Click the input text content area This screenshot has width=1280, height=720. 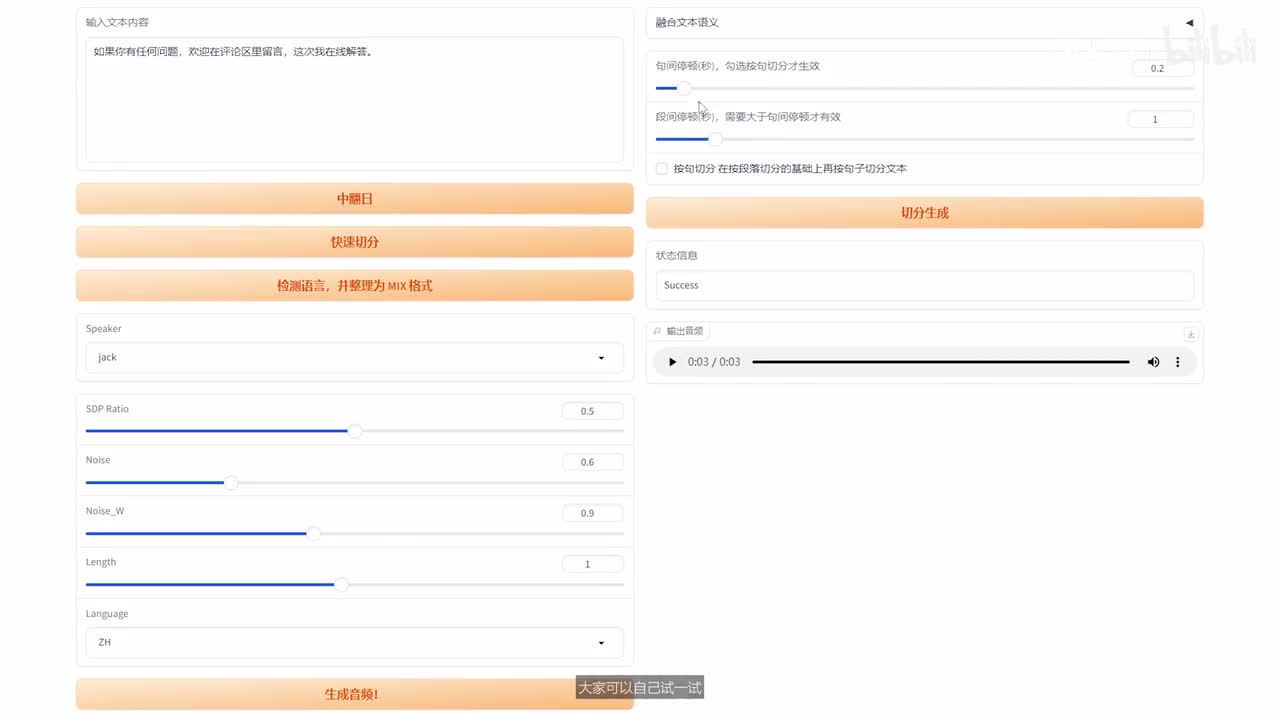354,100
